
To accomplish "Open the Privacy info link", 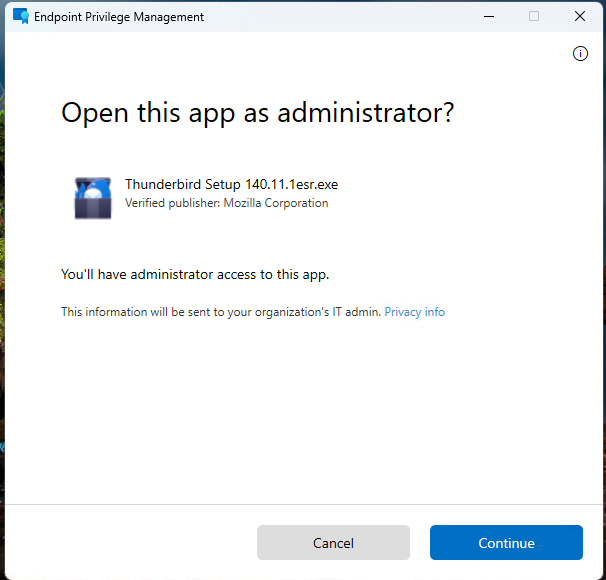I will (414, 312).
